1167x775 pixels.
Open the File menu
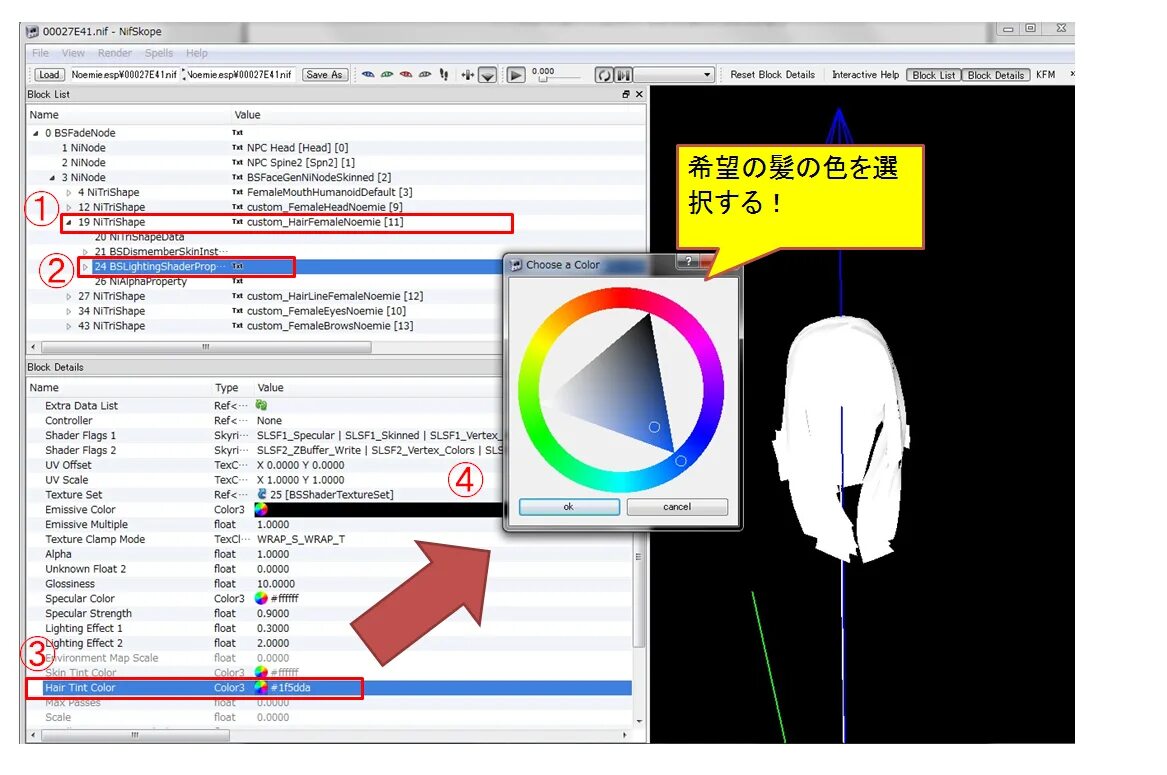(40, 53)
